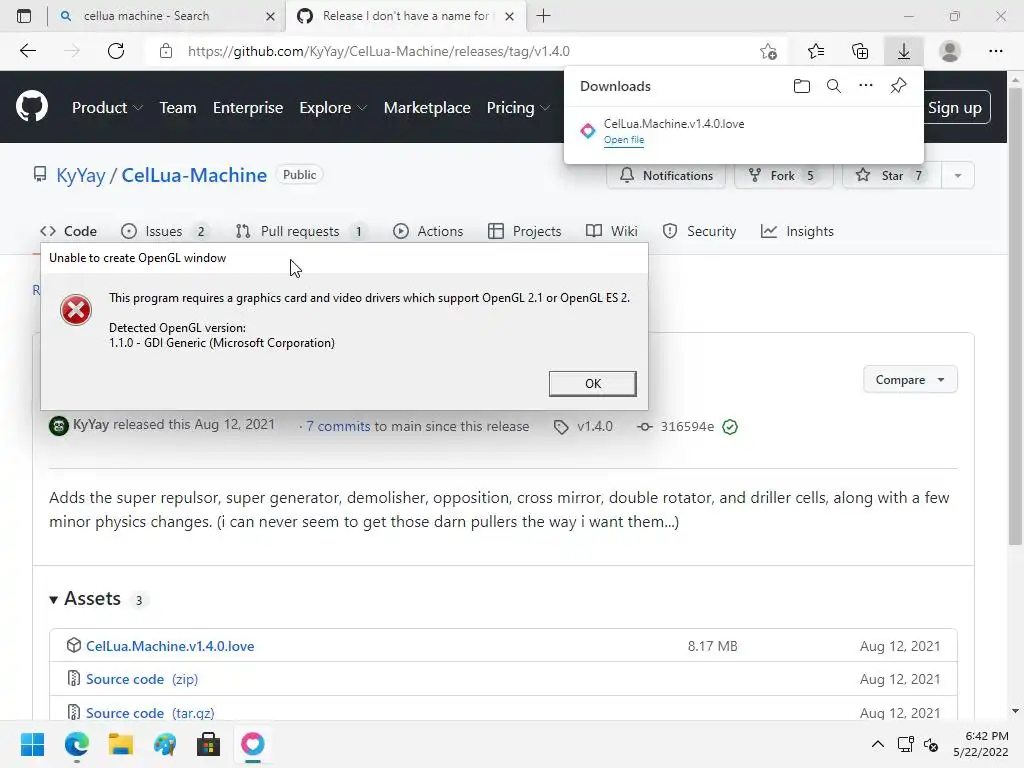1024x768 pixels.
Task: Open the Projects tab
Action: coord(524,231)
